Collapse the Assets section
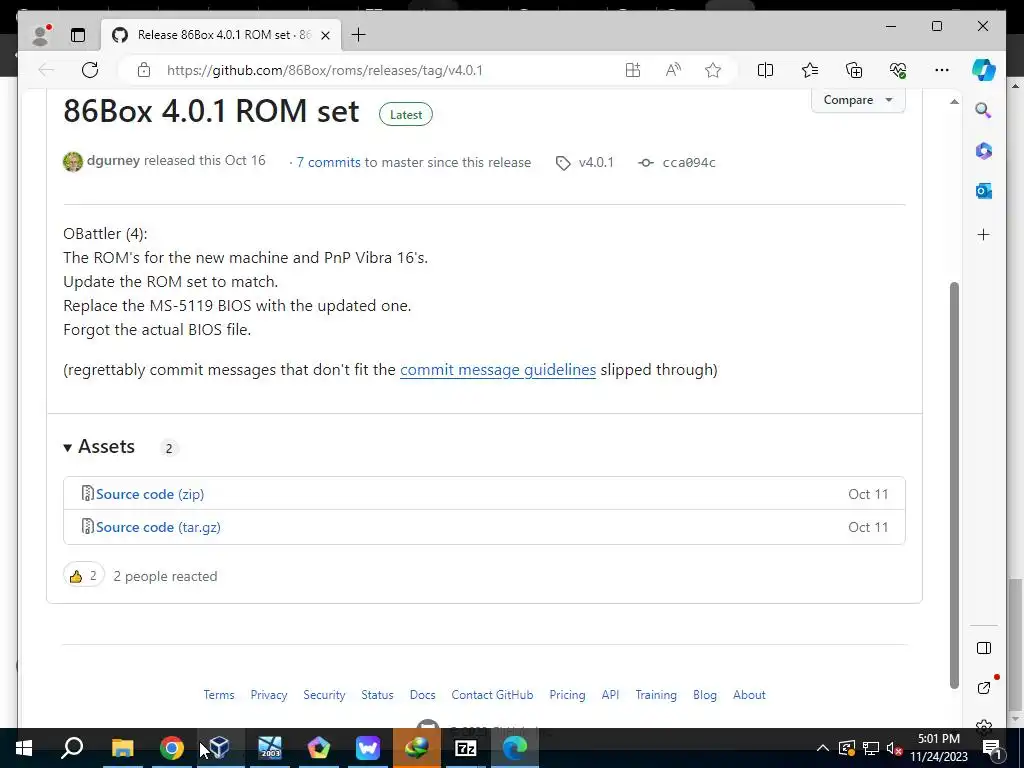 click(99, 447)
